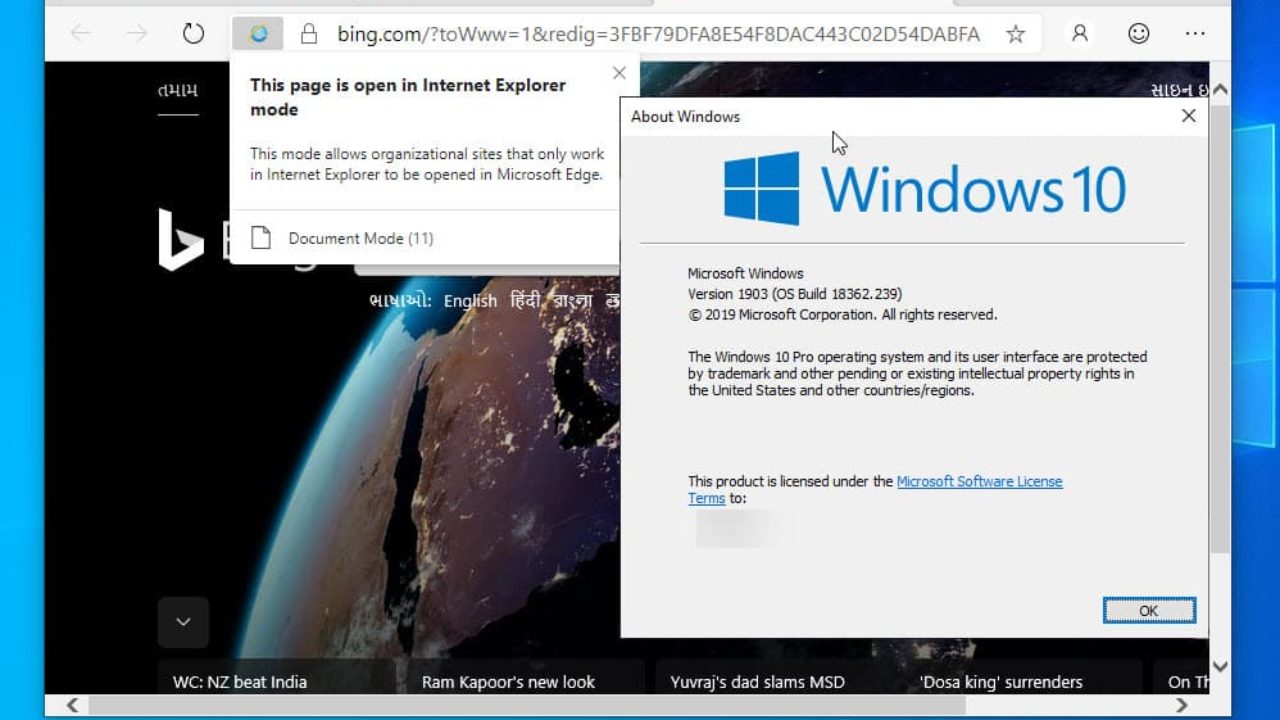Open the user profile icon
1280x720 pixels.
pos(1080,34)
